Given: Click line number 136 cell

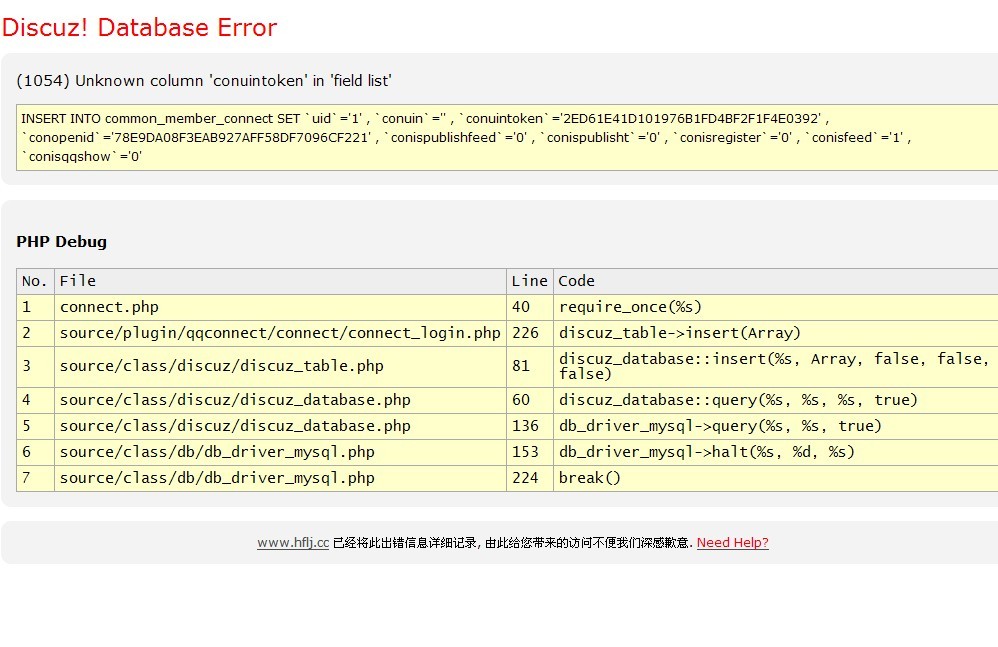Looking at the screenshot, I should pos(530,426).
